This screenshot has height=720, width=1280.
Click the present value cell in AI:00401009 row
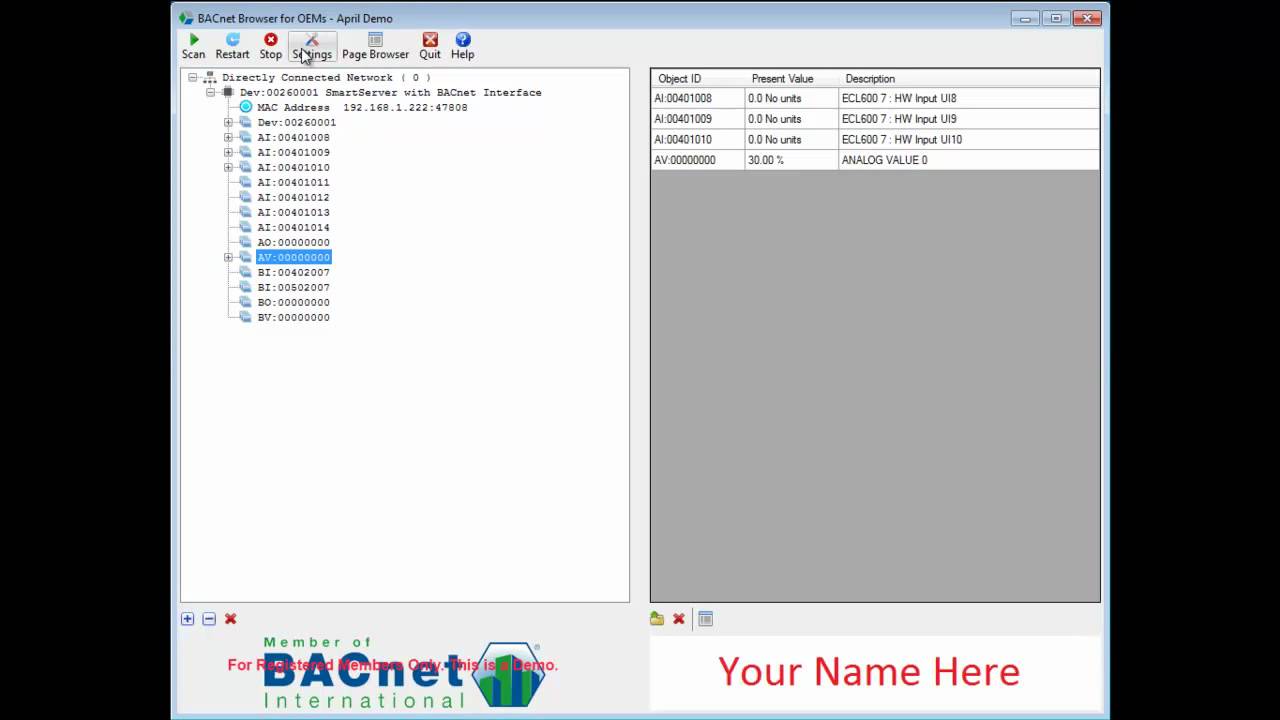[x=791, y=119]
